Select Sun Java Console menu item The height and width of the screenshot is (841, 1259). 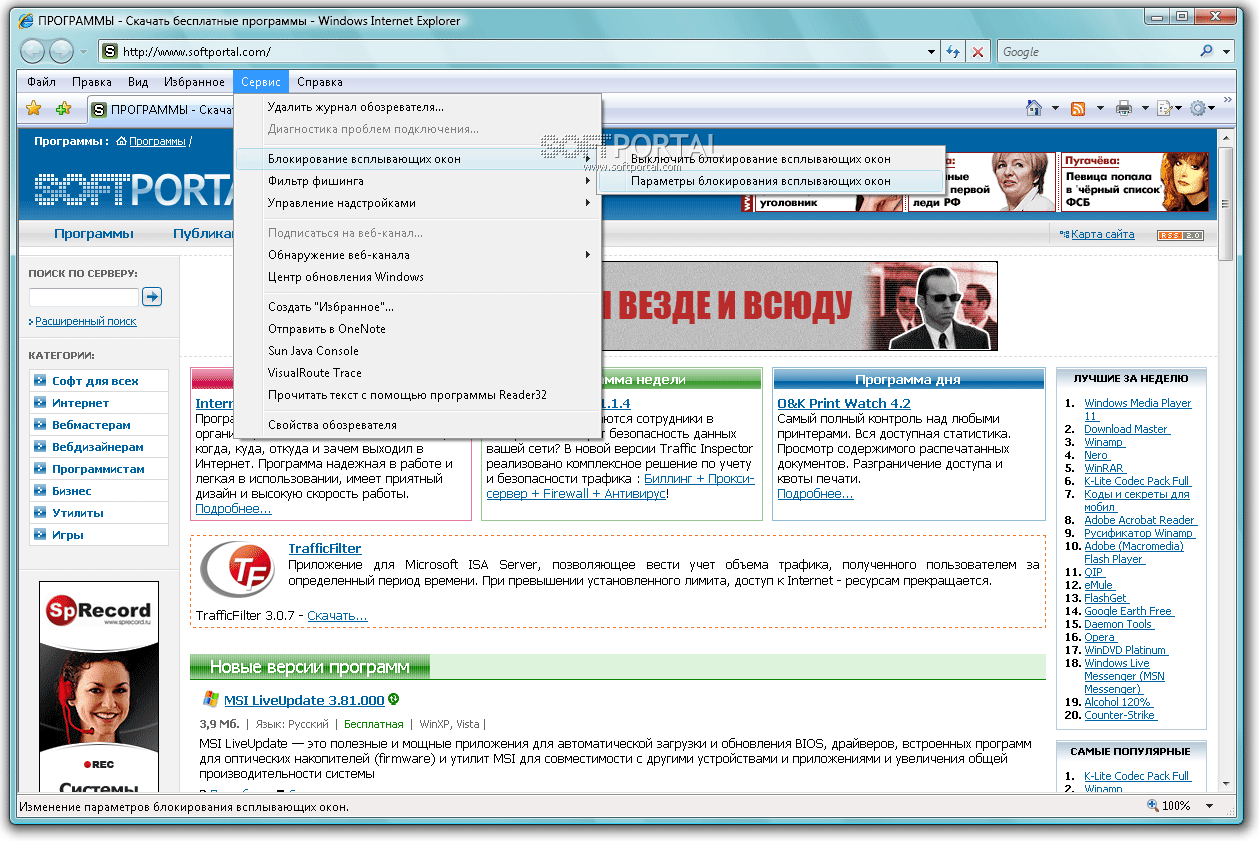[418, 351]
